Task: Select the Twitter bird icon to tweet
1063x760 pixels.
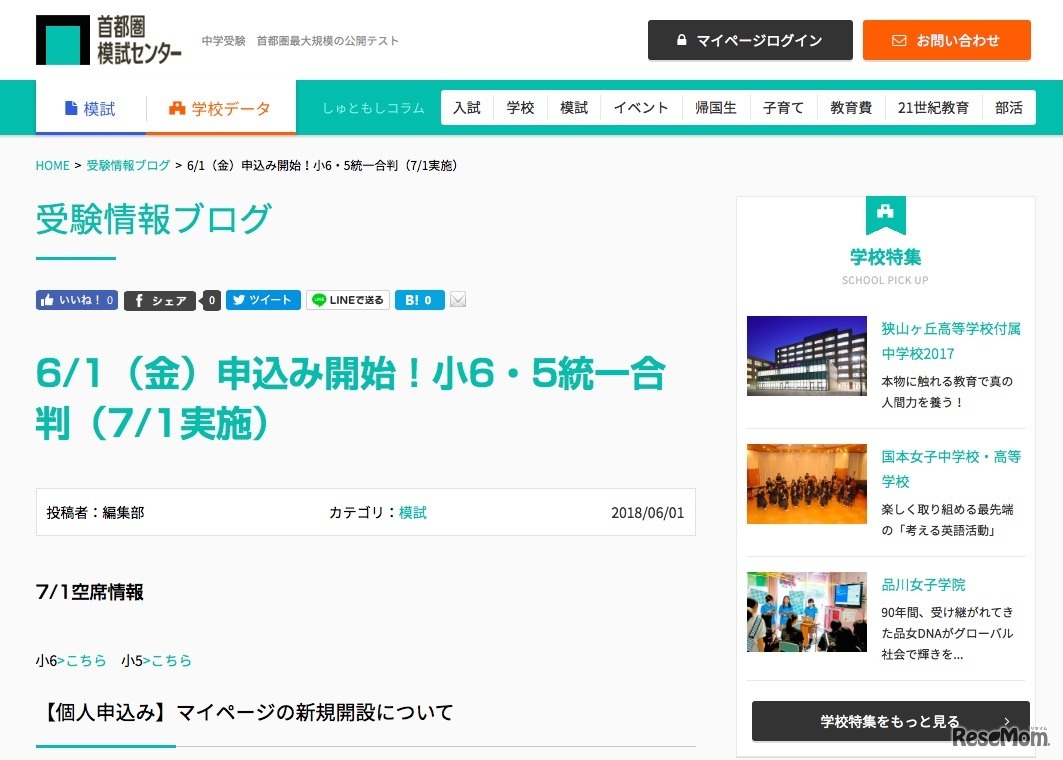Action: pos(238,299)
